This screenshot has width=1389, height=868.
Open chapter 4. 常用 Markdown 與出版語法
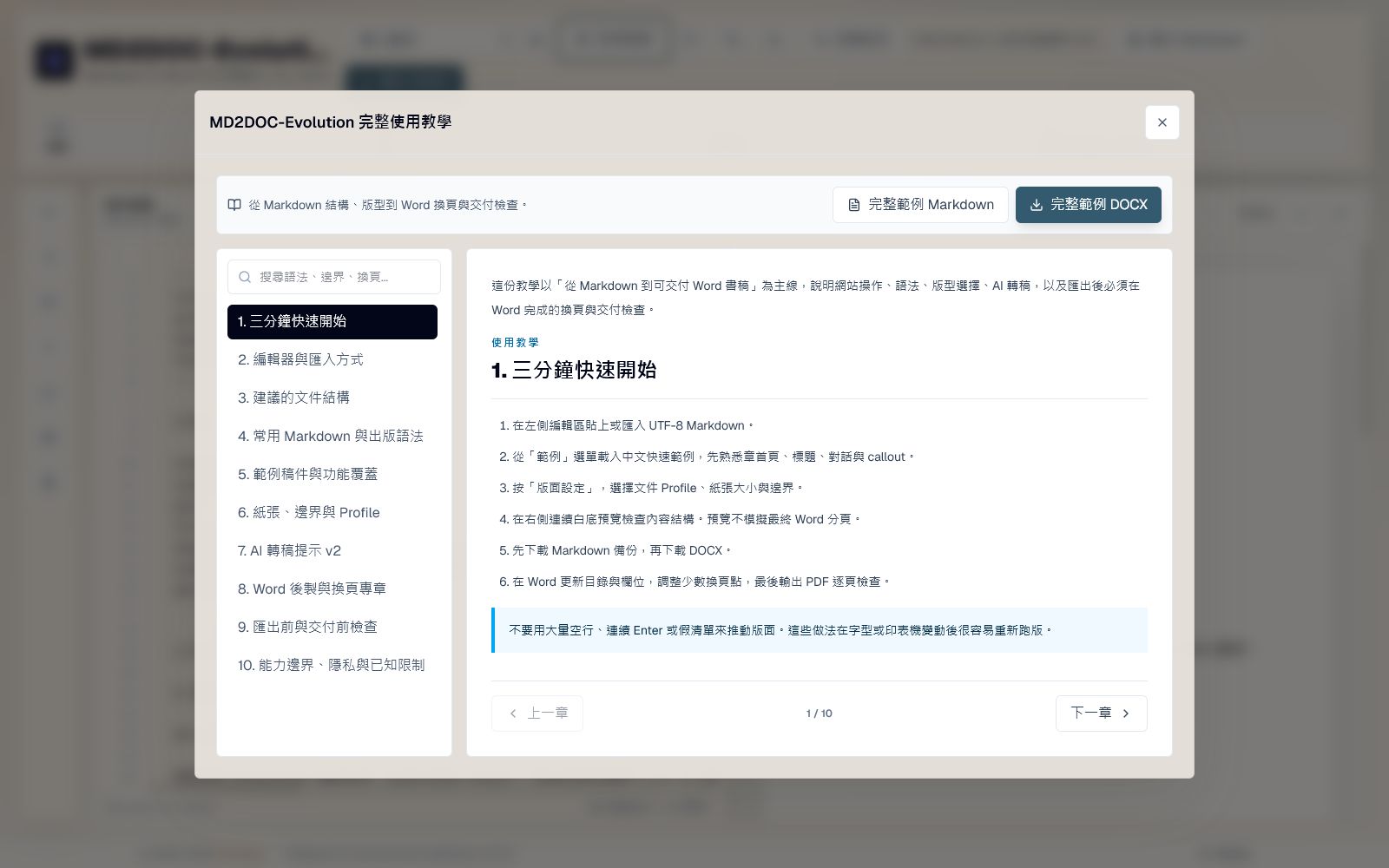(332, 436)
